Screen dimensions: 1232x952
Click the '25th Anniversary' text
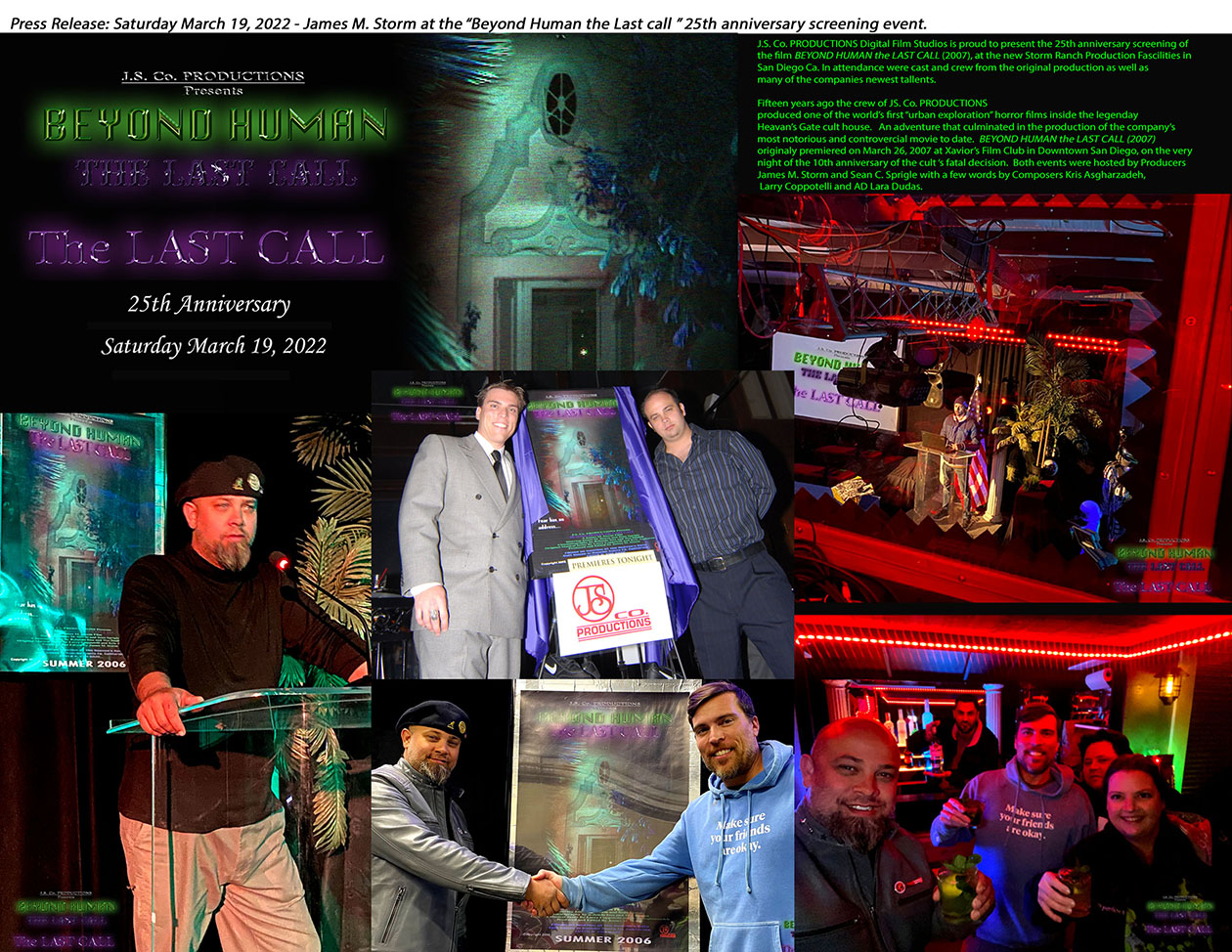[209, 304]
